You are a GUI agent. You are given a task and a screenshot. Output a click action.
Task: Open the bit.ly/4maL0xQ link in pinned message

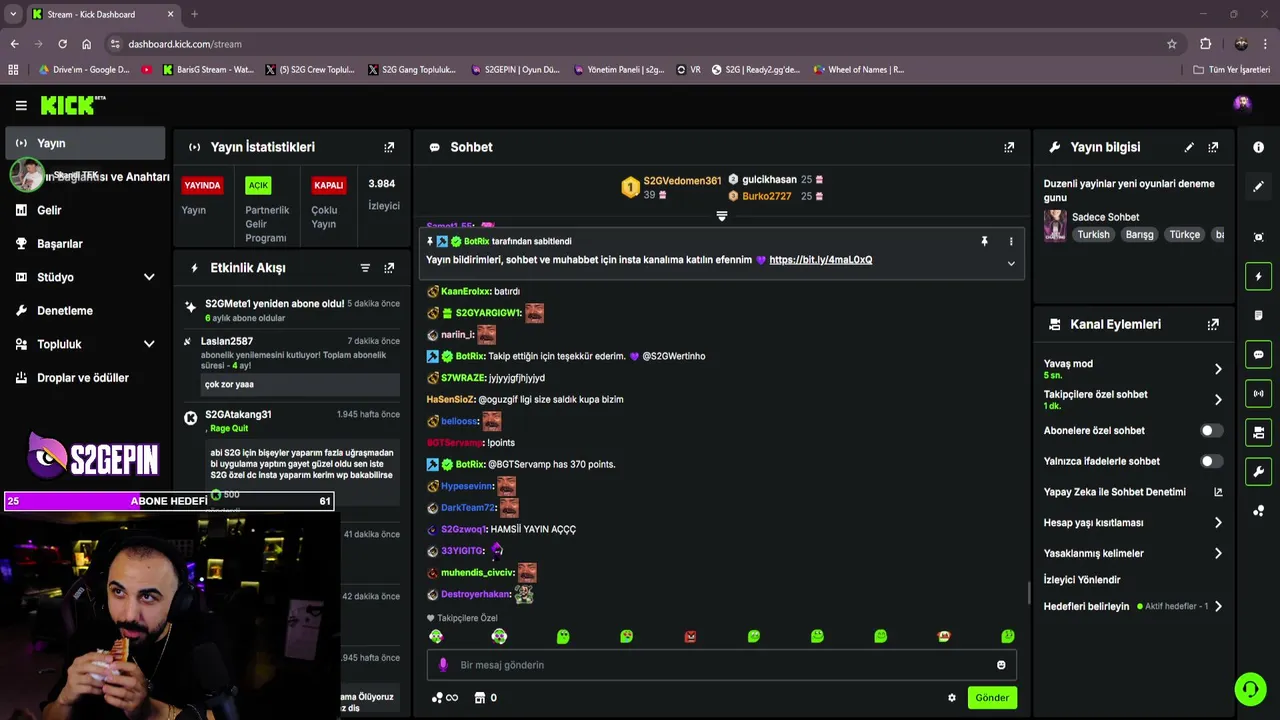click(x=821, y=260)
